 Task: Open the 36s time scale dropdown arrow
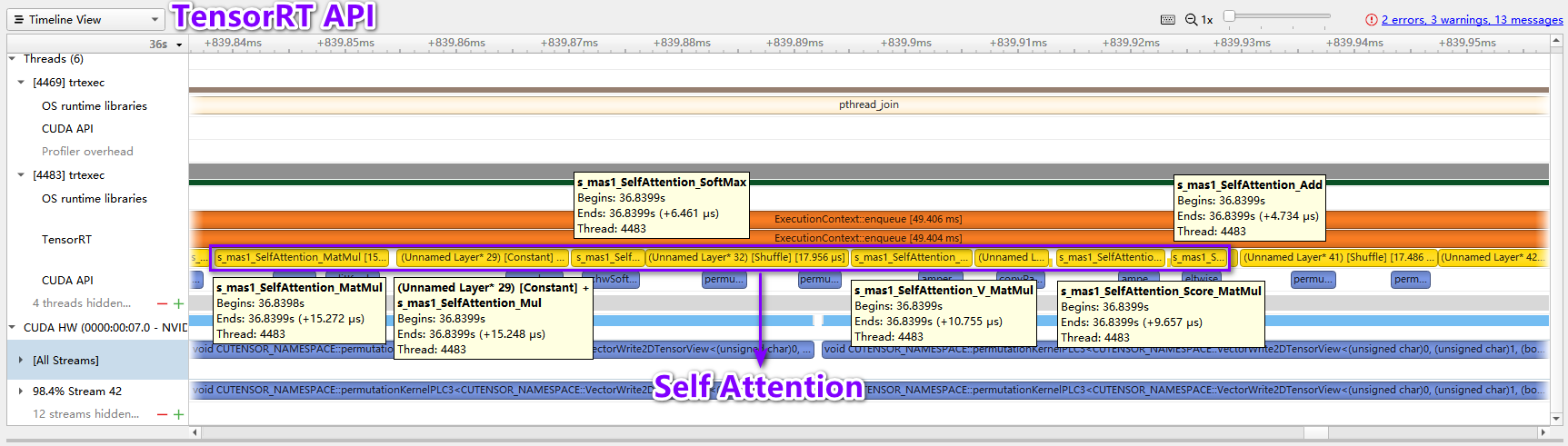179,45
